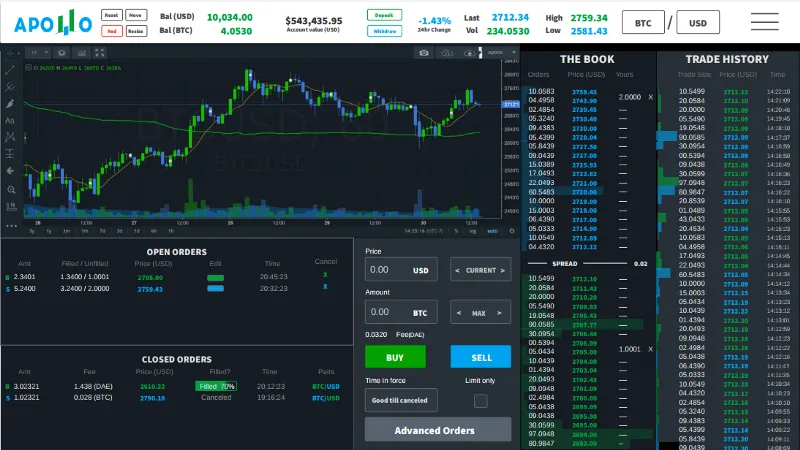Toggle the Limit only checkbox
The height and width of the screenshot is (450, 800).
point(481,401)
